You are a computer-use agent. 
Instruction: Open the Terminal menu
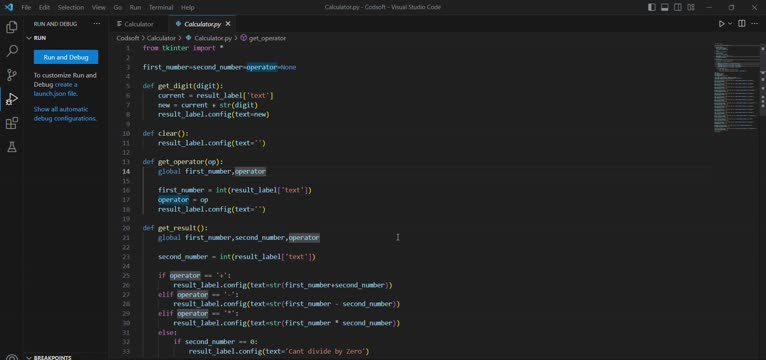coord(161,7)
